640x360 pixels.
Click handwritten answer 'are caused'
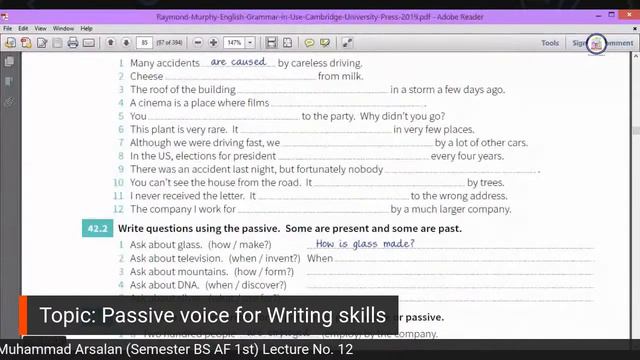(x=238, y=62)
